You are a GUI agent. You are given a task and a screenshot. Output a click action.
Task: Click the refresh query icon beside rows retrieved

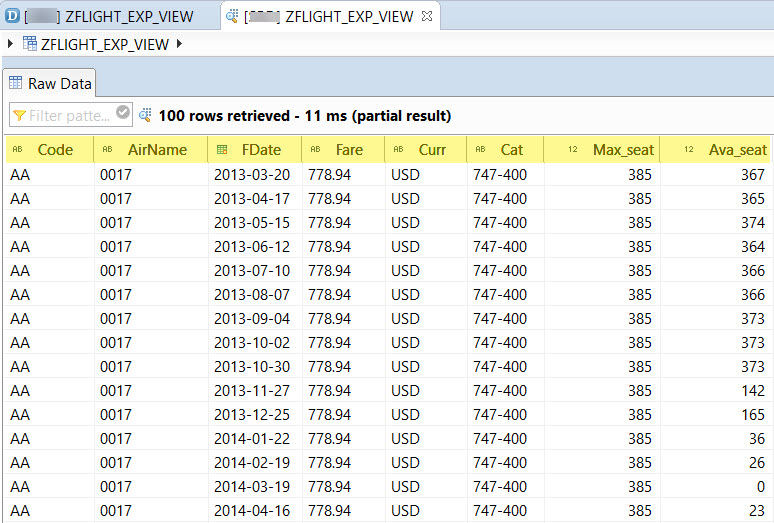coord(145,115)
